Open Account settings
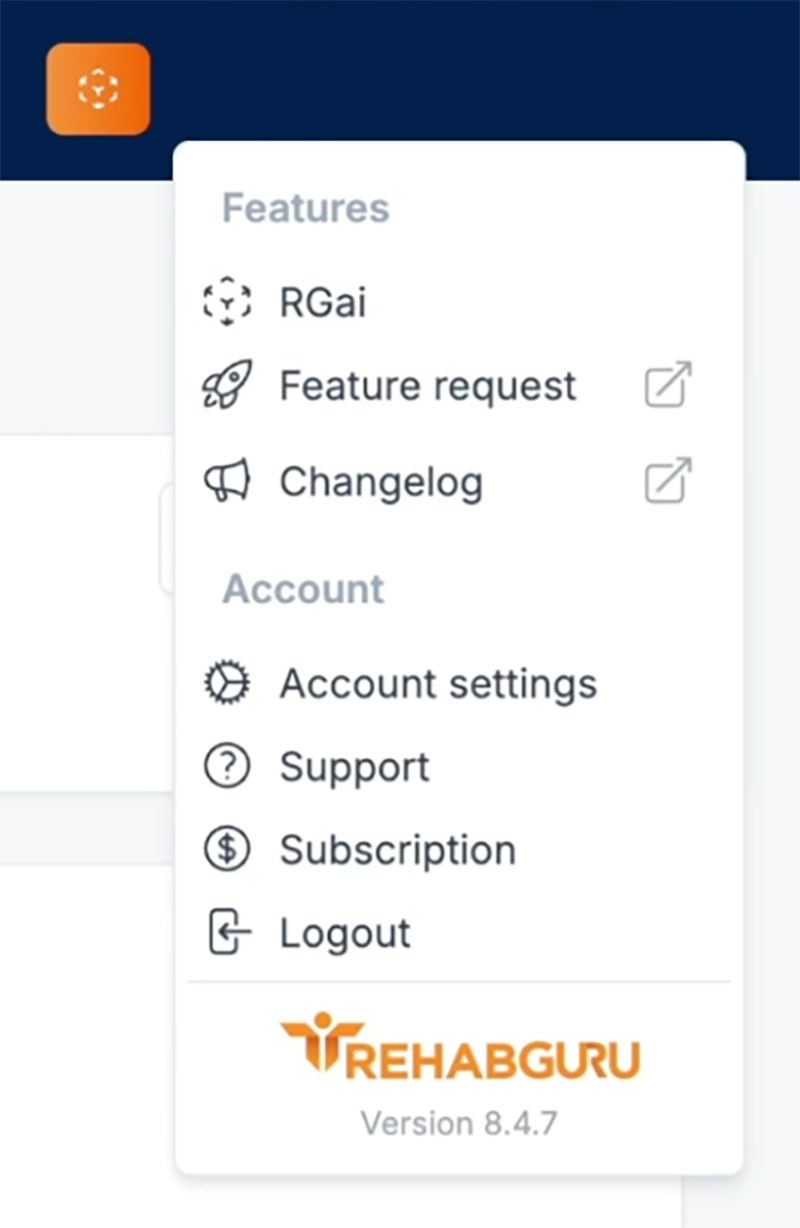 [437, 684]
